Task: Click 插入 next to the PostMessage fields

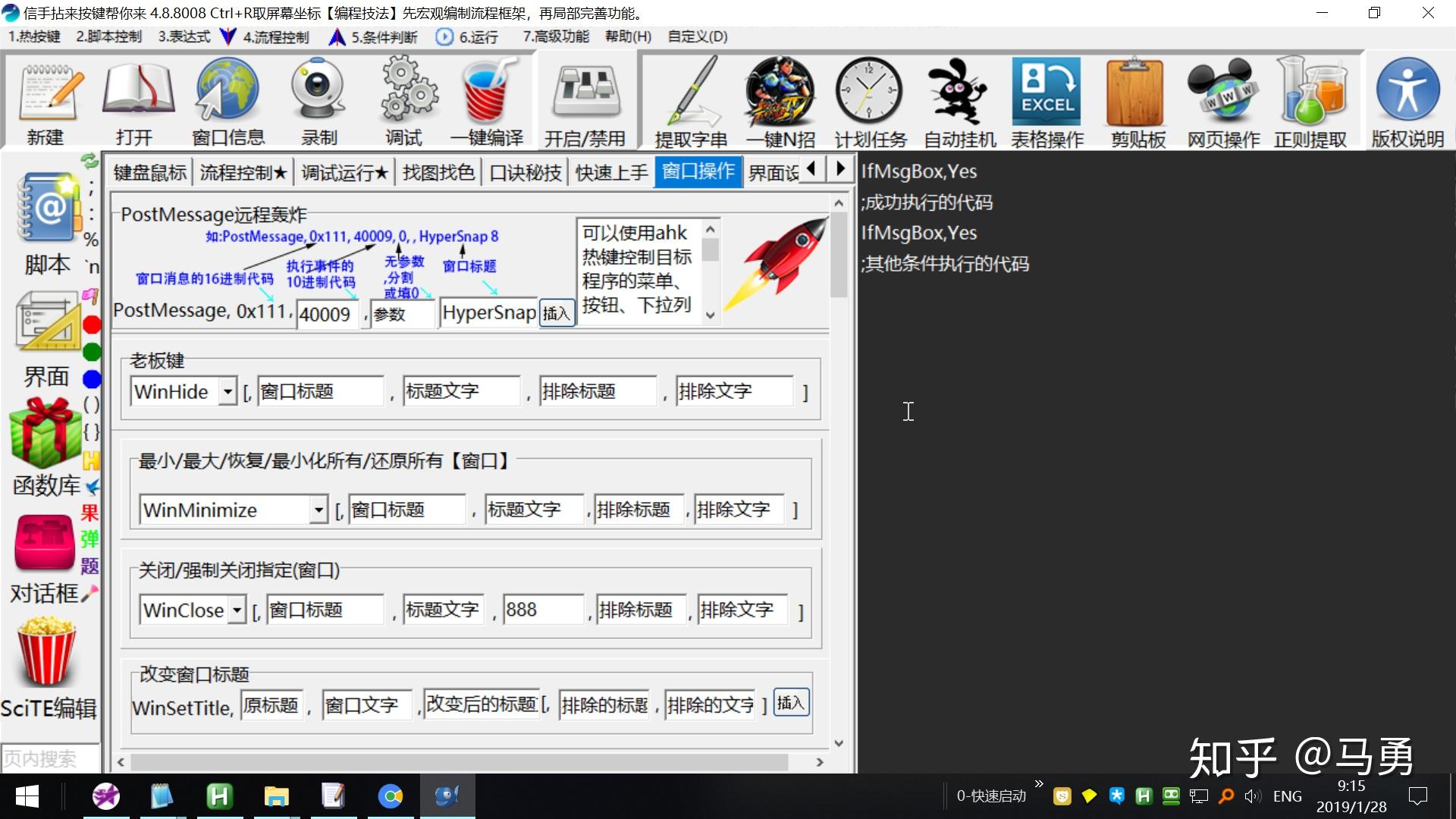Action: click(557, 313)
